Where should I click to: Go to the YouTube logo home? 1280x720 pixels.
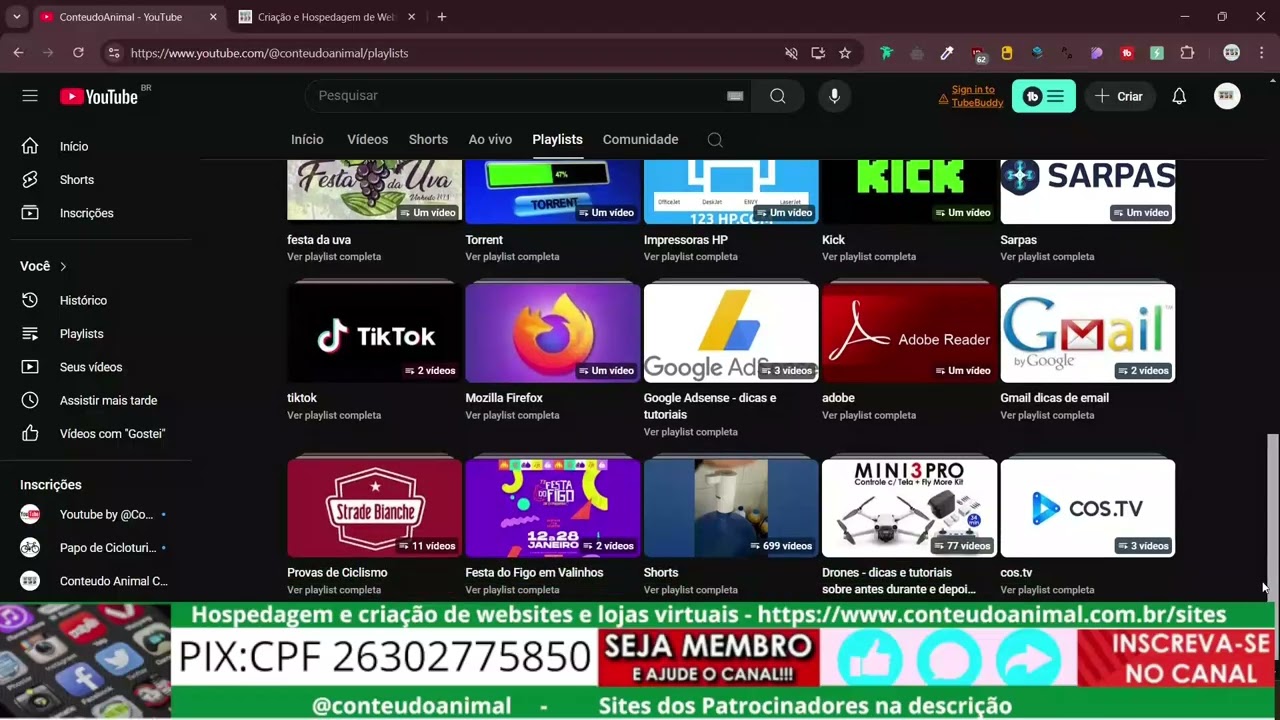tap(98, 96)
